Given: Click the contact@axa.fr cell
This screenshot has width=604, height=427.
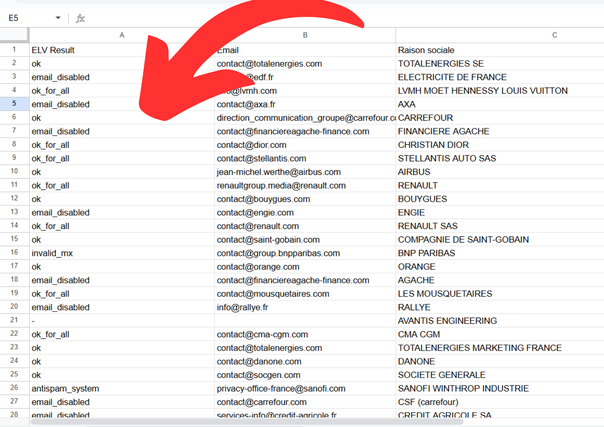Looking at the screenshot, I should click(x=305, y=104).
